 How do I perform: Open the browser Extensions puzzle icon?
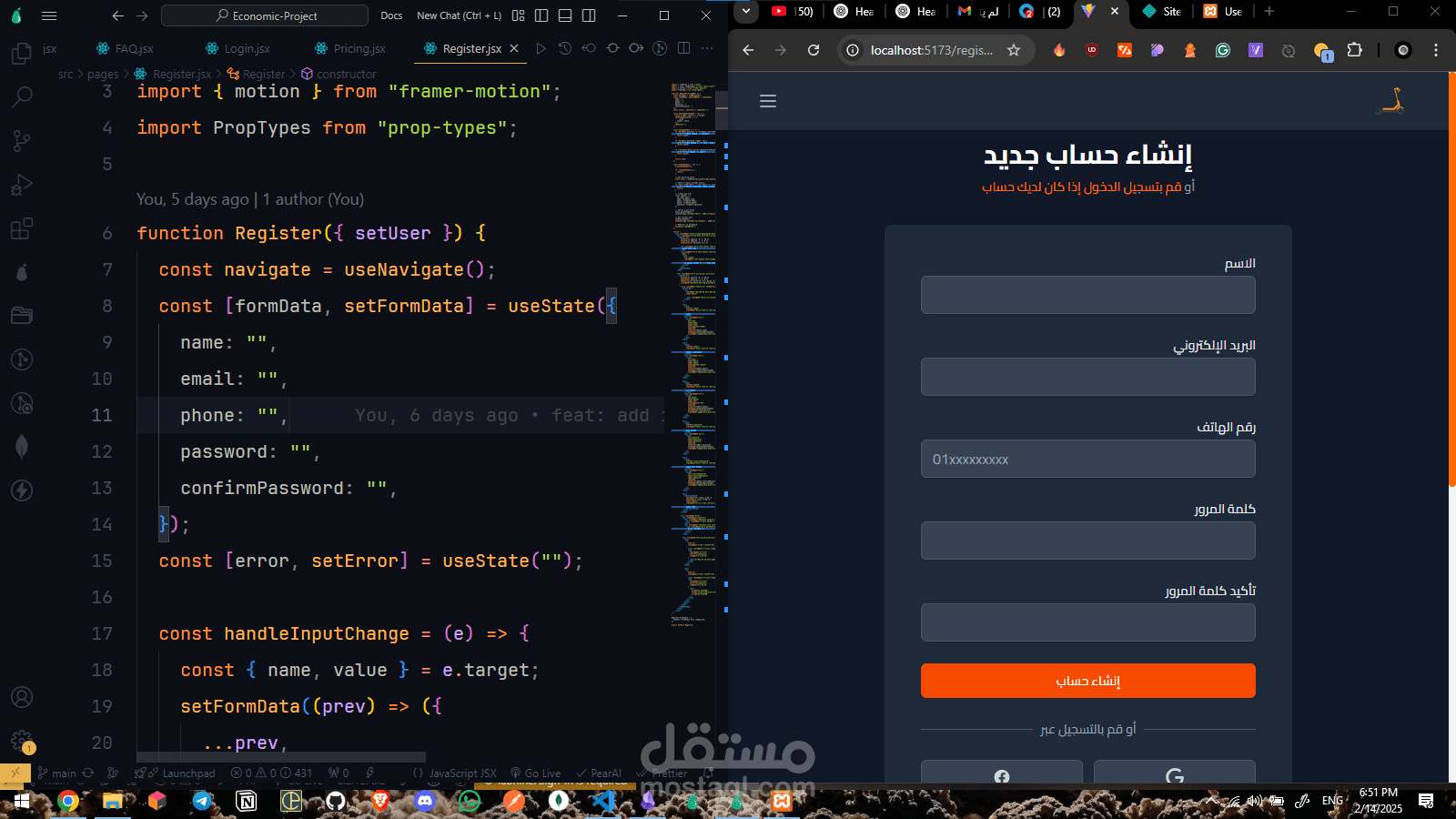(x=1355, y=50)
